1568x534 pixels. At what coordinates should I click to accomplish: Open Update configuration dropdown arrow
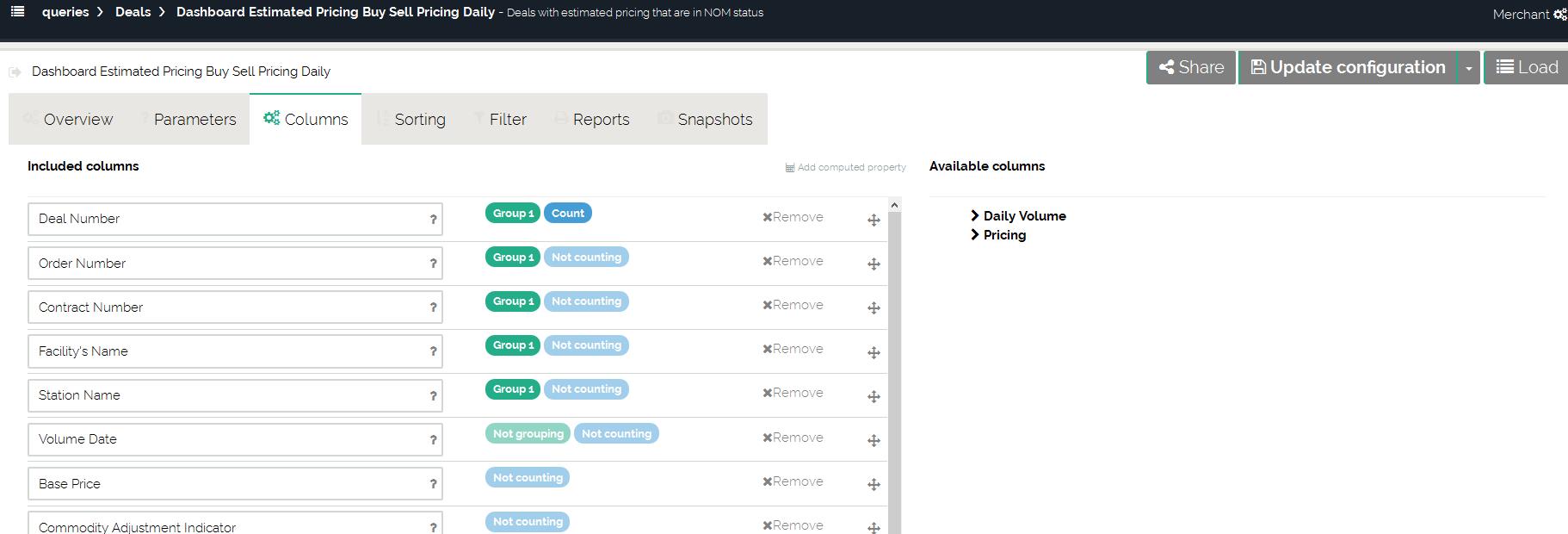1469,68
